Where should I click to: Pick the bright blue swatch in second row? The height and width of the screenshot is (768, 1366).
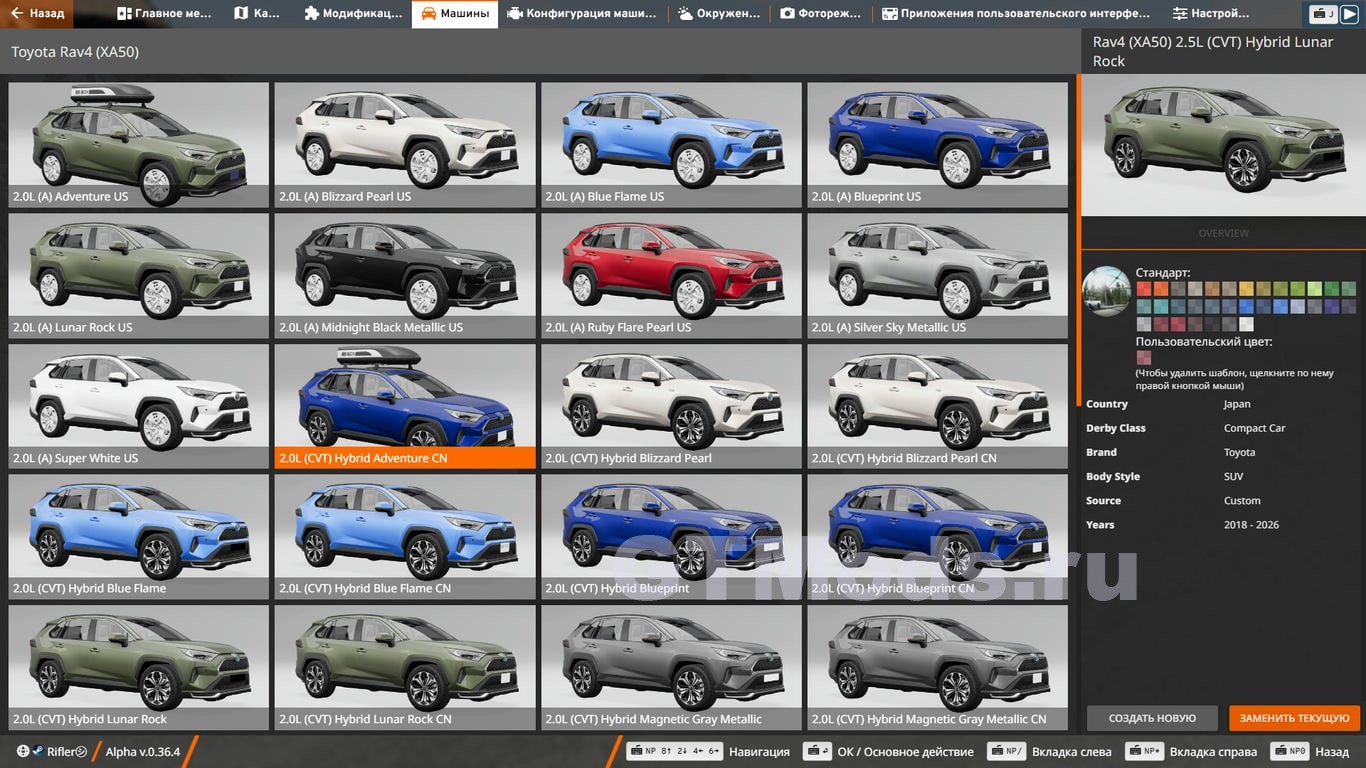(1246, 306)
